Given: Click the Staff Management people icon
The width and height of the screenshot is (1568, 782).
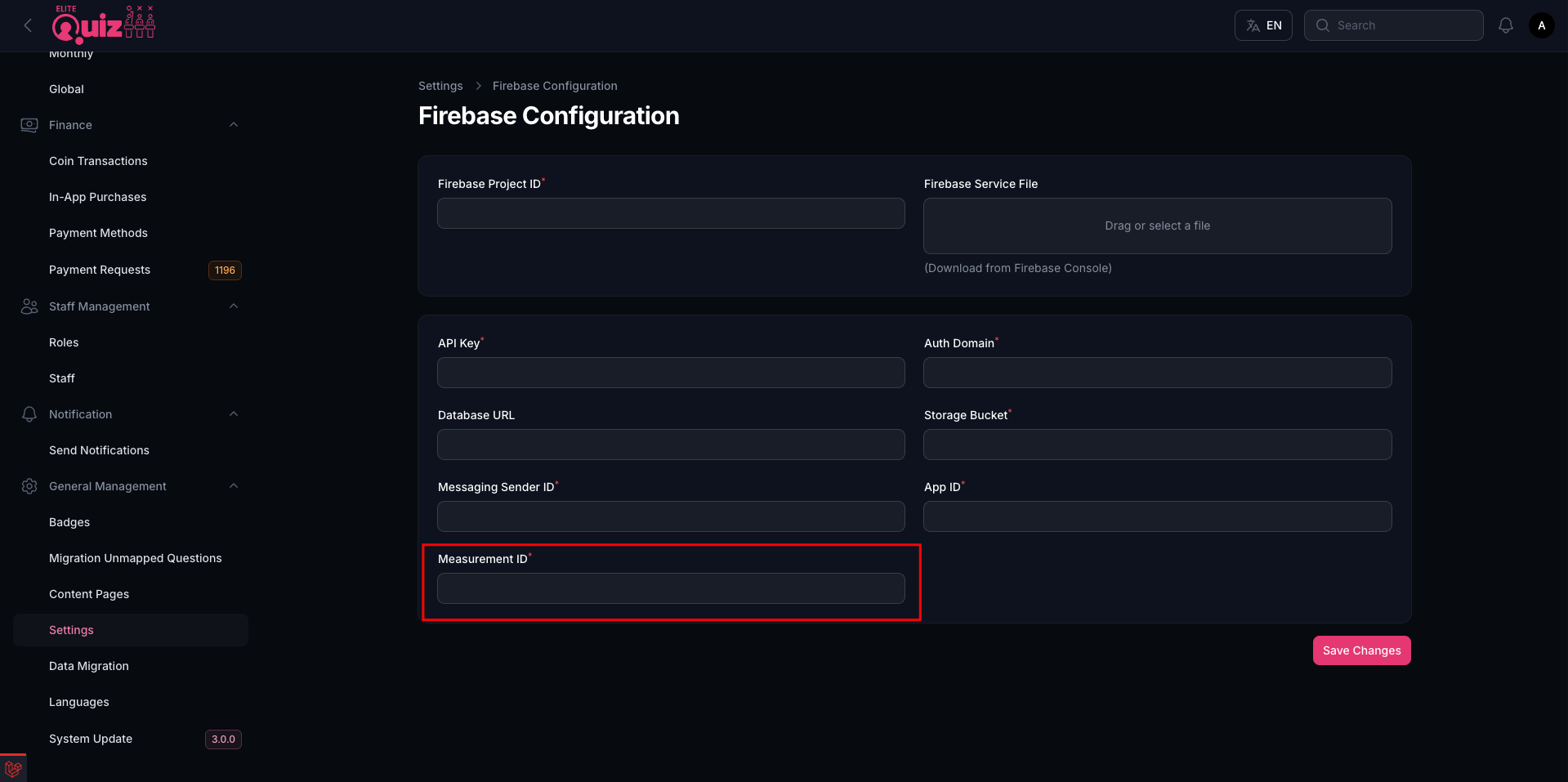Looking at the screenshot, I should coord(29,306).
